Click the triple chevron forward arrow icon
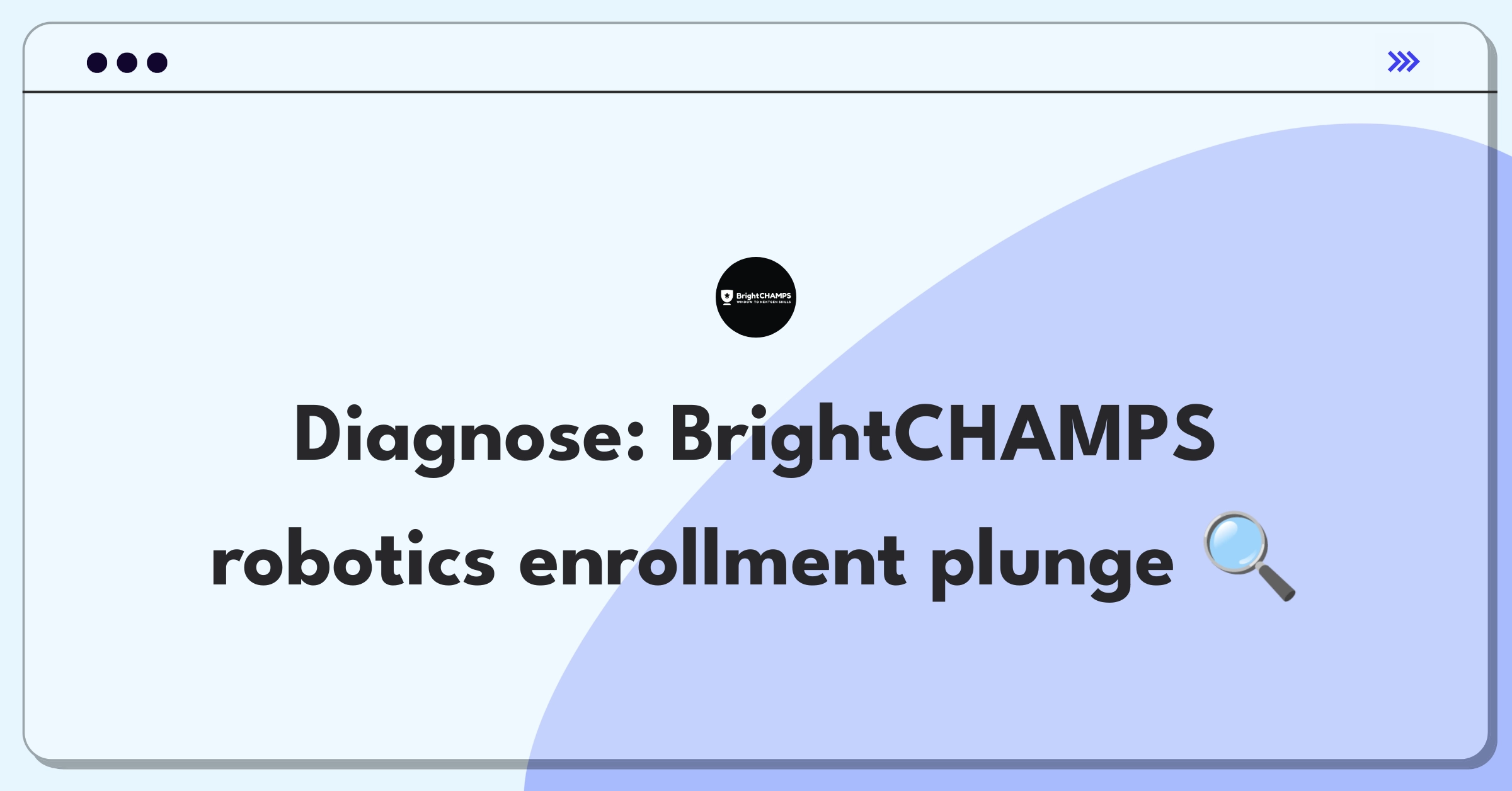 [1403, 62]
